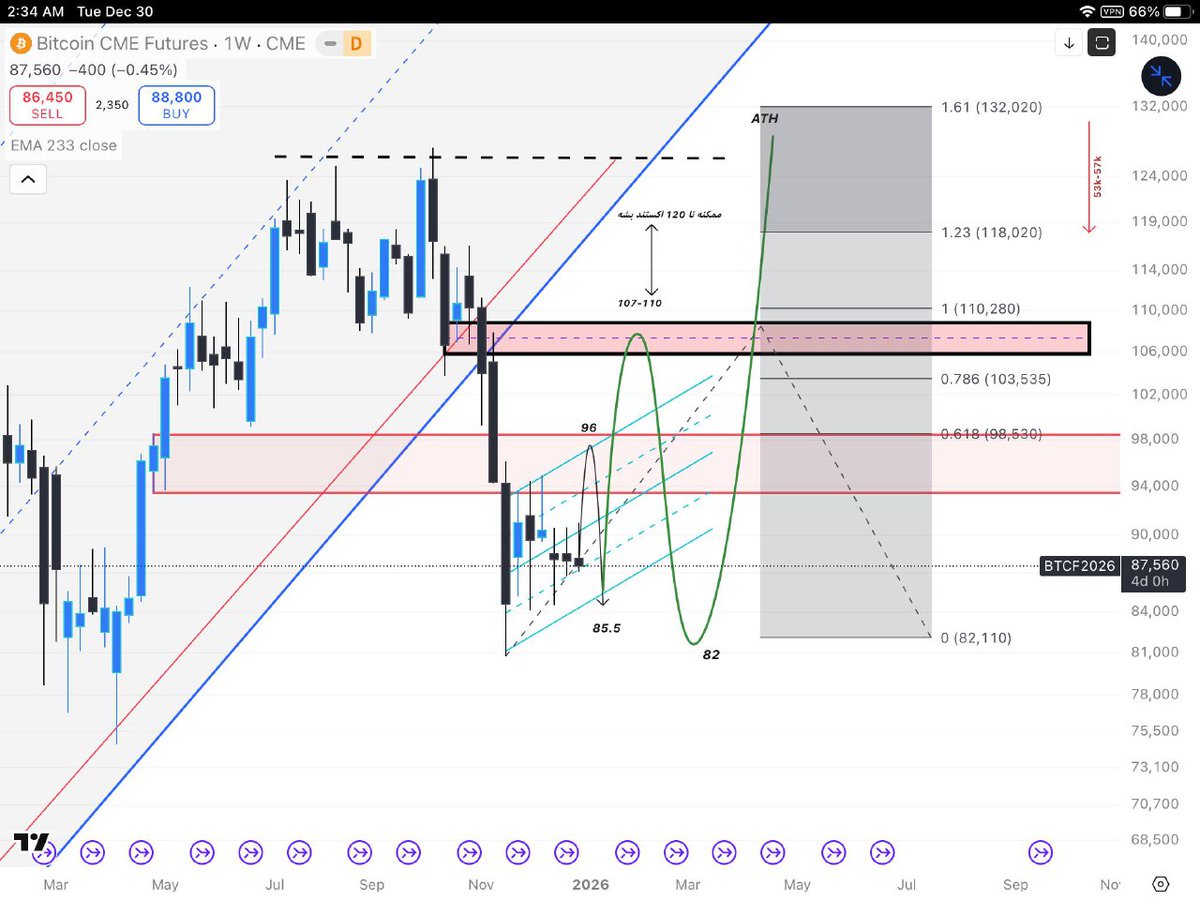Tap the Wi-Fi status icon

1088,12
